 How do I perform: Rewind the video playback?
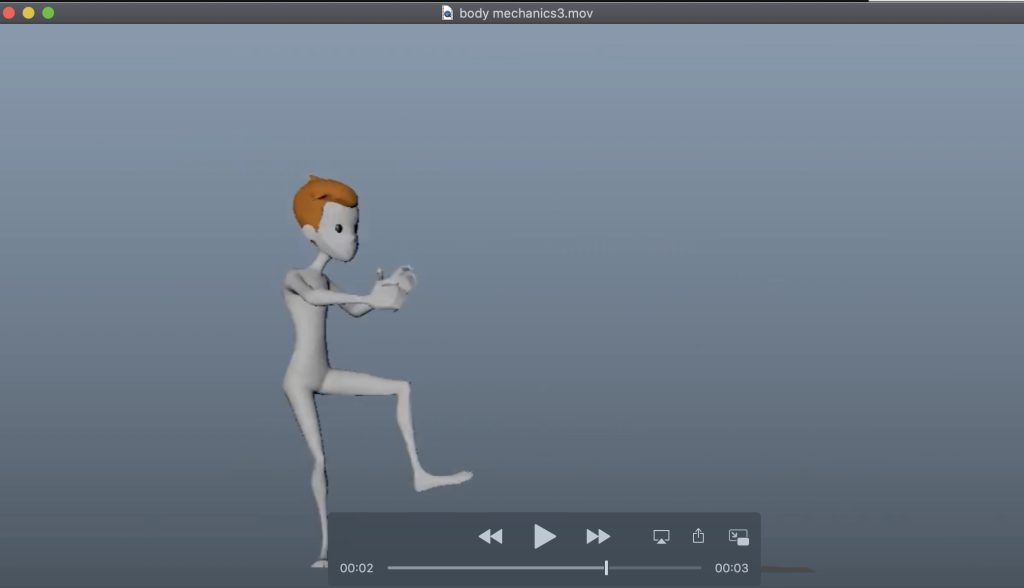coord(490,536)
